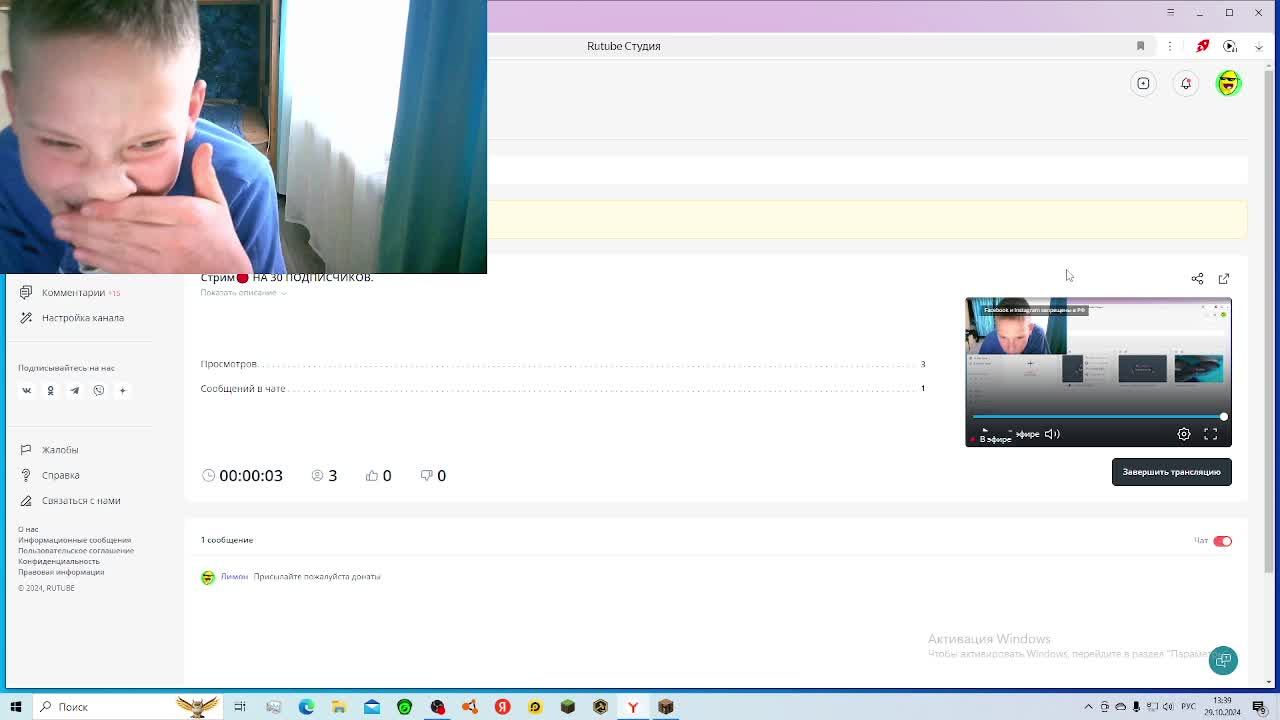Open player settings gear in stream preview
Image resolution: width=1280 pixels, height=720 pixels.
click(x=1184, y=434)
